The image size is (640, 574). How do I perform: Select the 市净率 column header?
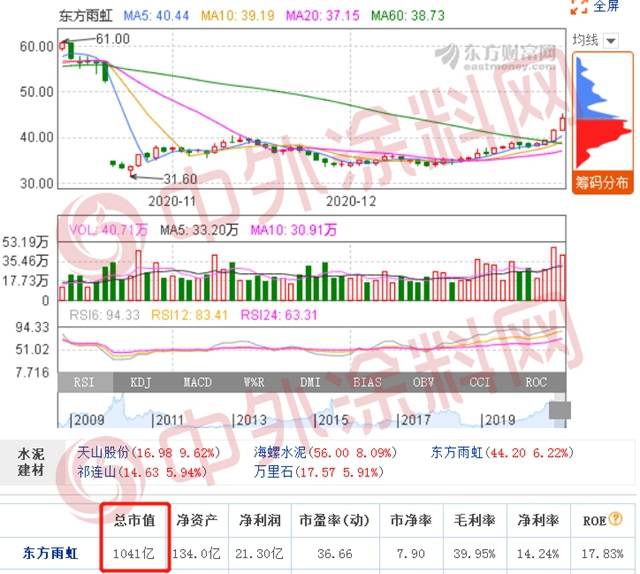click(x=411, y=521)
